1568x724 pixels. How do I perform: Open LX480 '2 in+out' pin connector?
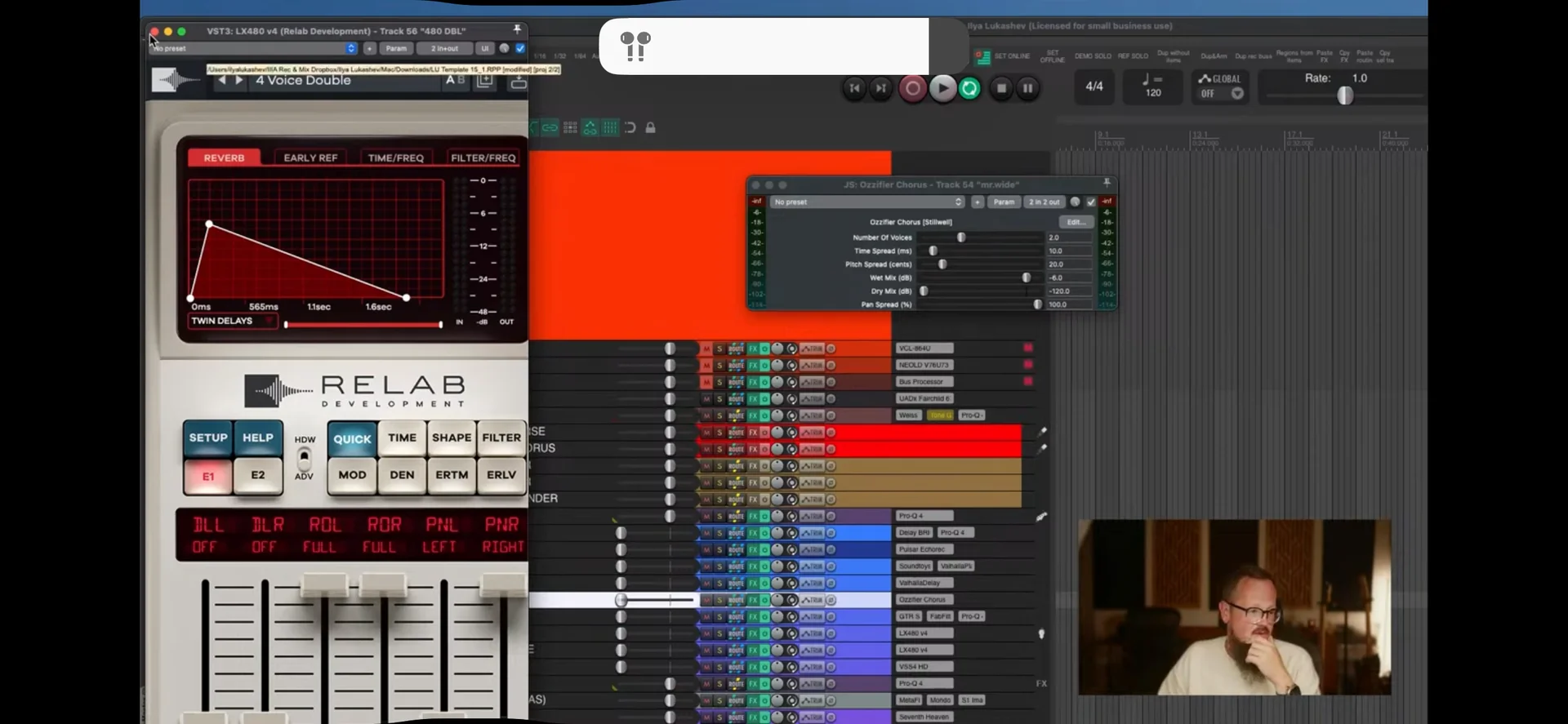pyautogui.click(x=444, y=48)
